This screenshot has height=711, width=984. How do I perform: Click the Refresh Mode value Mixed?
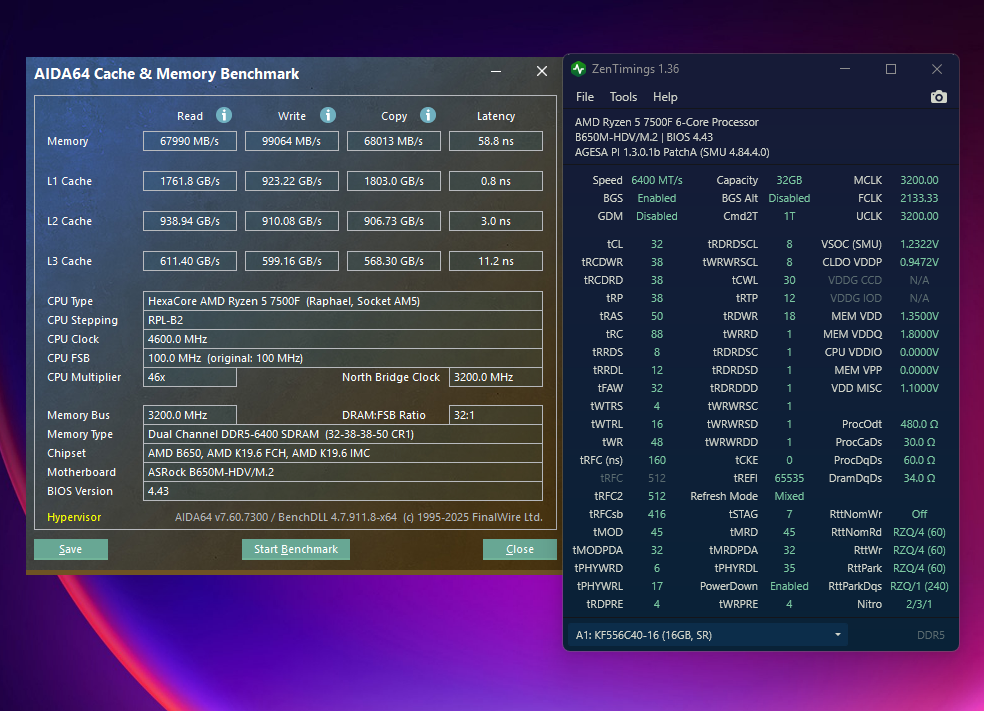789,496
